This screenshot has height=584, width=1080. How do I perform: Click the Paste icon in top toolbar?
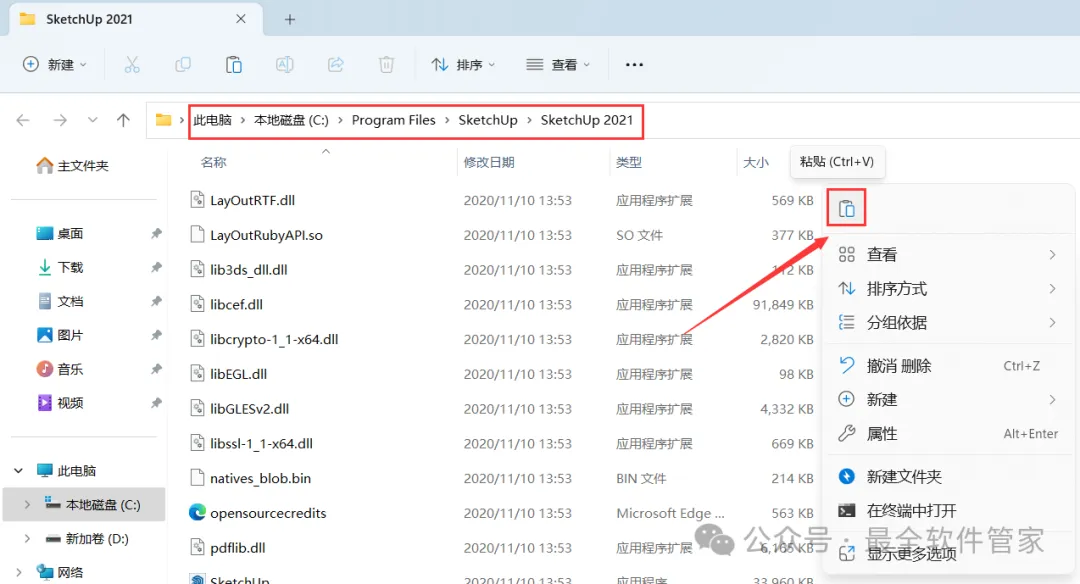pyautogui.click(x=233, y=65)
